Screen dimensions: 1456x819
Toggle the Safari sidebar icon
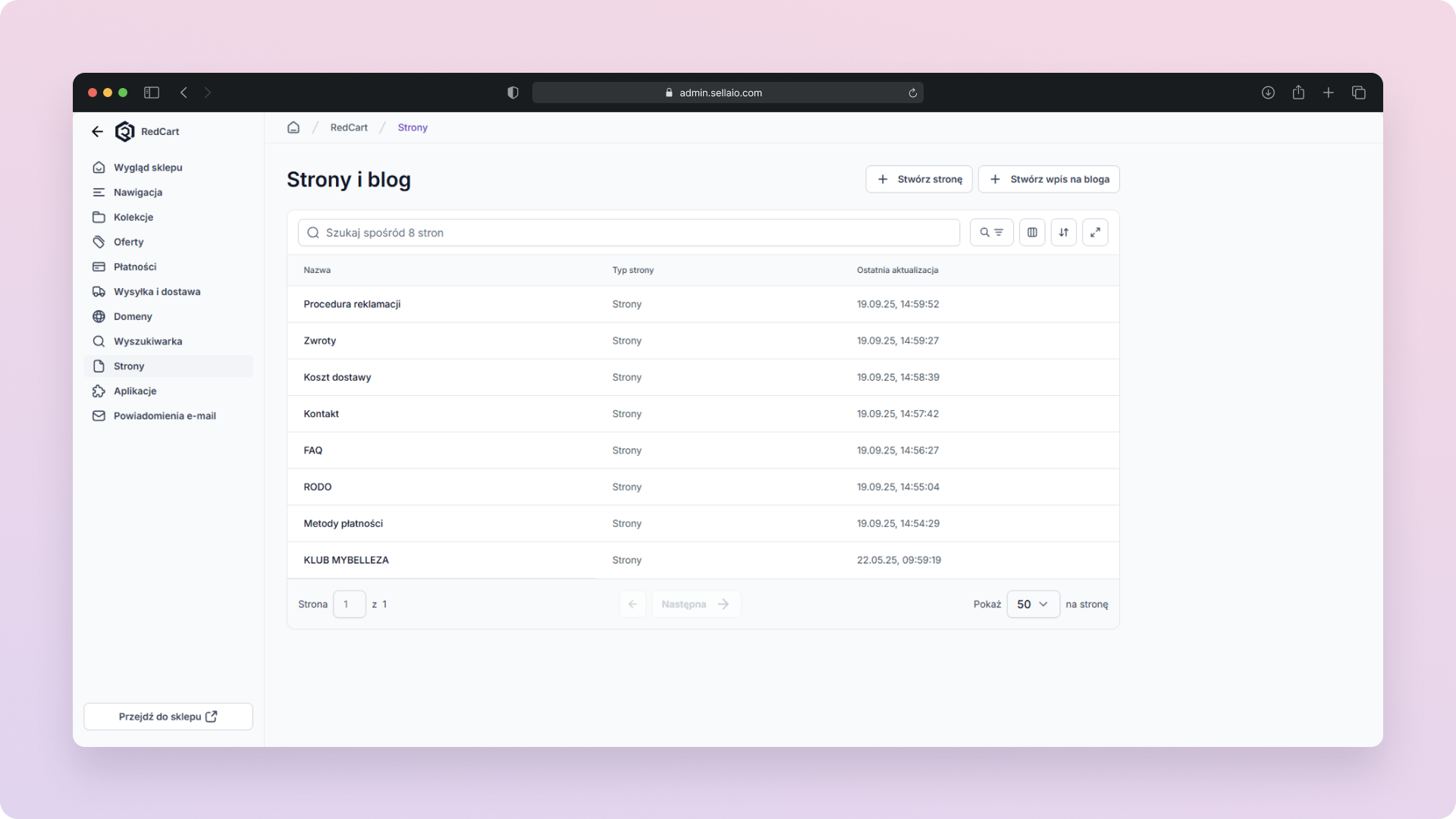(152, 93)
